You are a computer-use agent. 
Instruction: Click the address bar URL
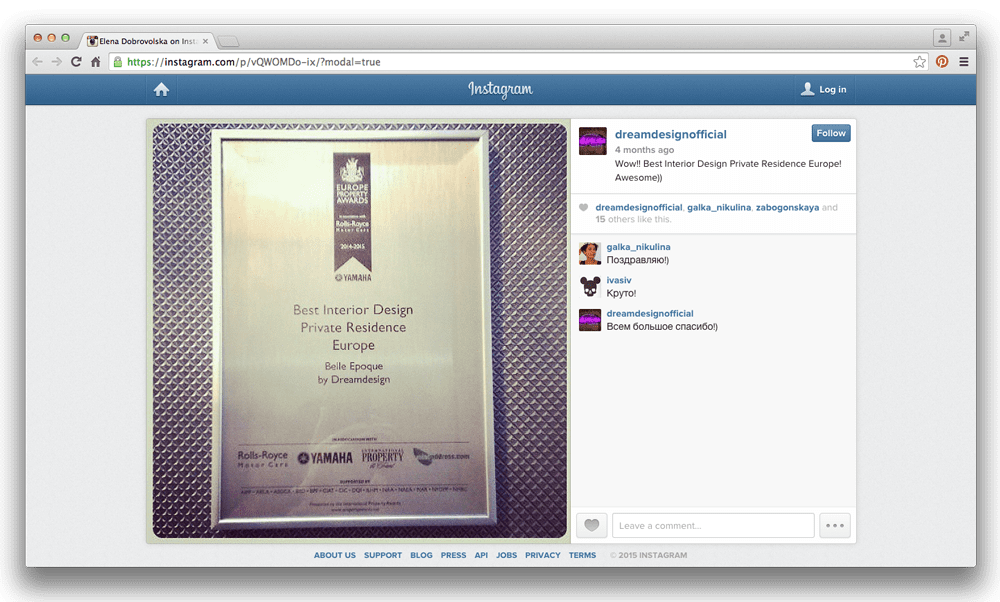[x=254, y=62]
